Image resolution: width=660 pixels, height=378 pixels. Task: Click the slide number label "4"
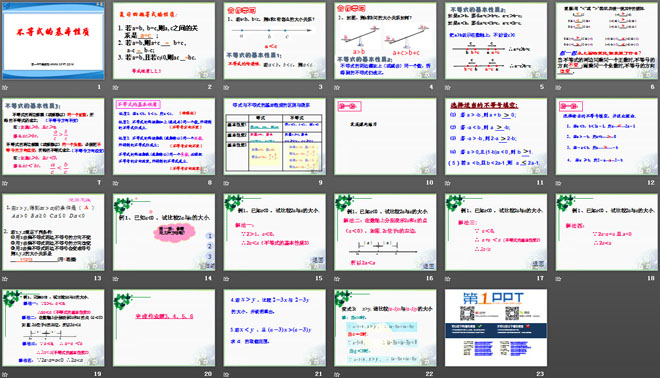[431, 87]
